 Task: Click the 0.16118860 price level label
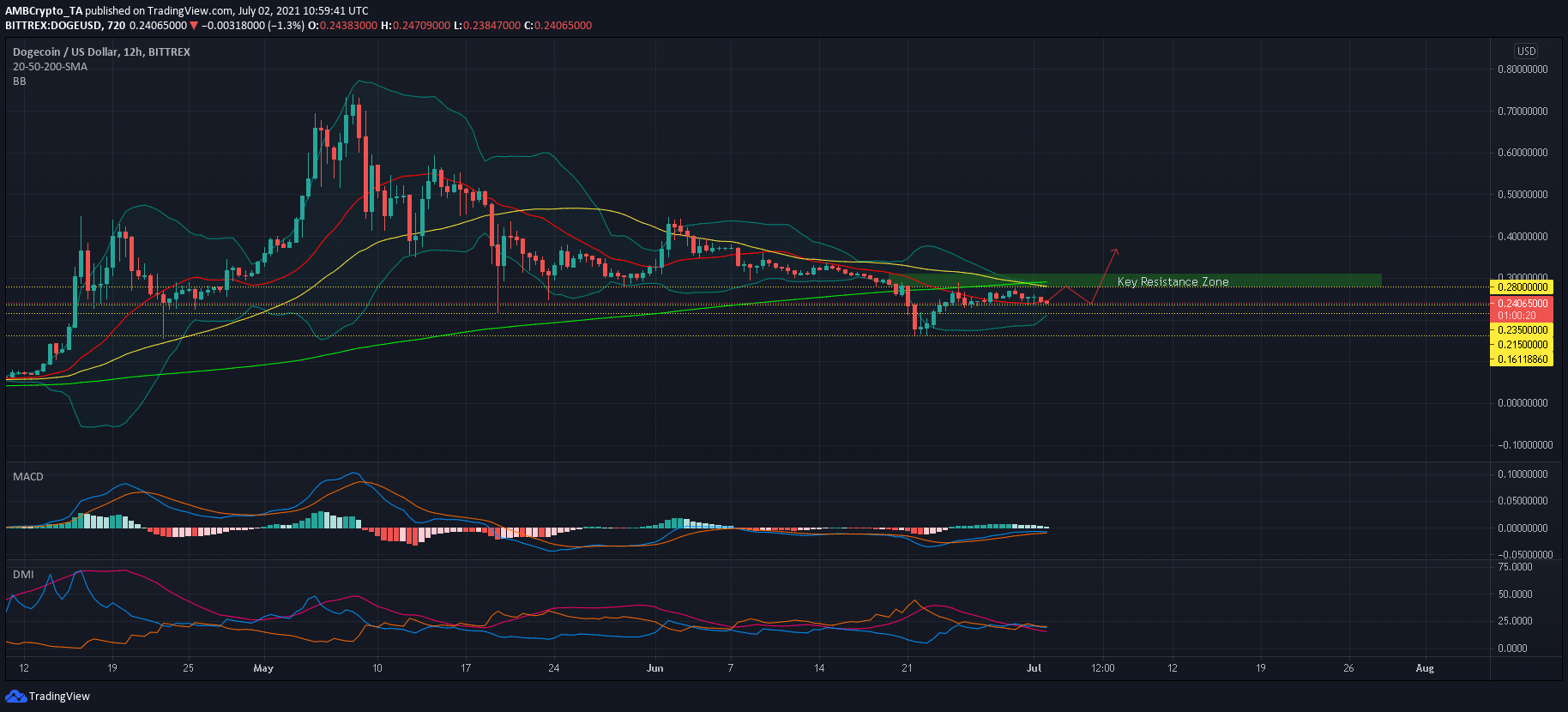point(1522,359)
